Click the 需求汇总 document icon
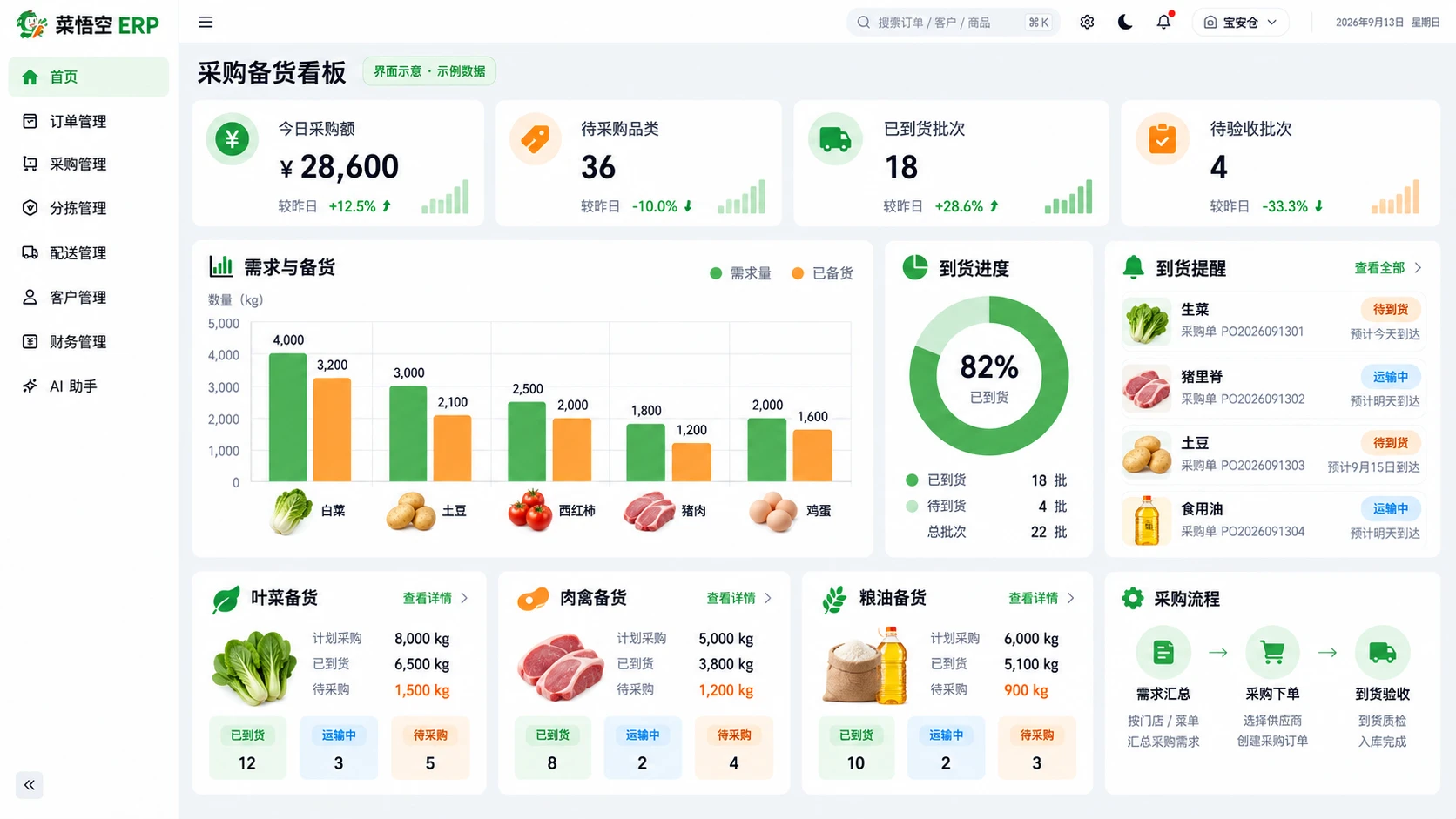This screenshot has height=819, width=1456. [x=1163, y=653]
